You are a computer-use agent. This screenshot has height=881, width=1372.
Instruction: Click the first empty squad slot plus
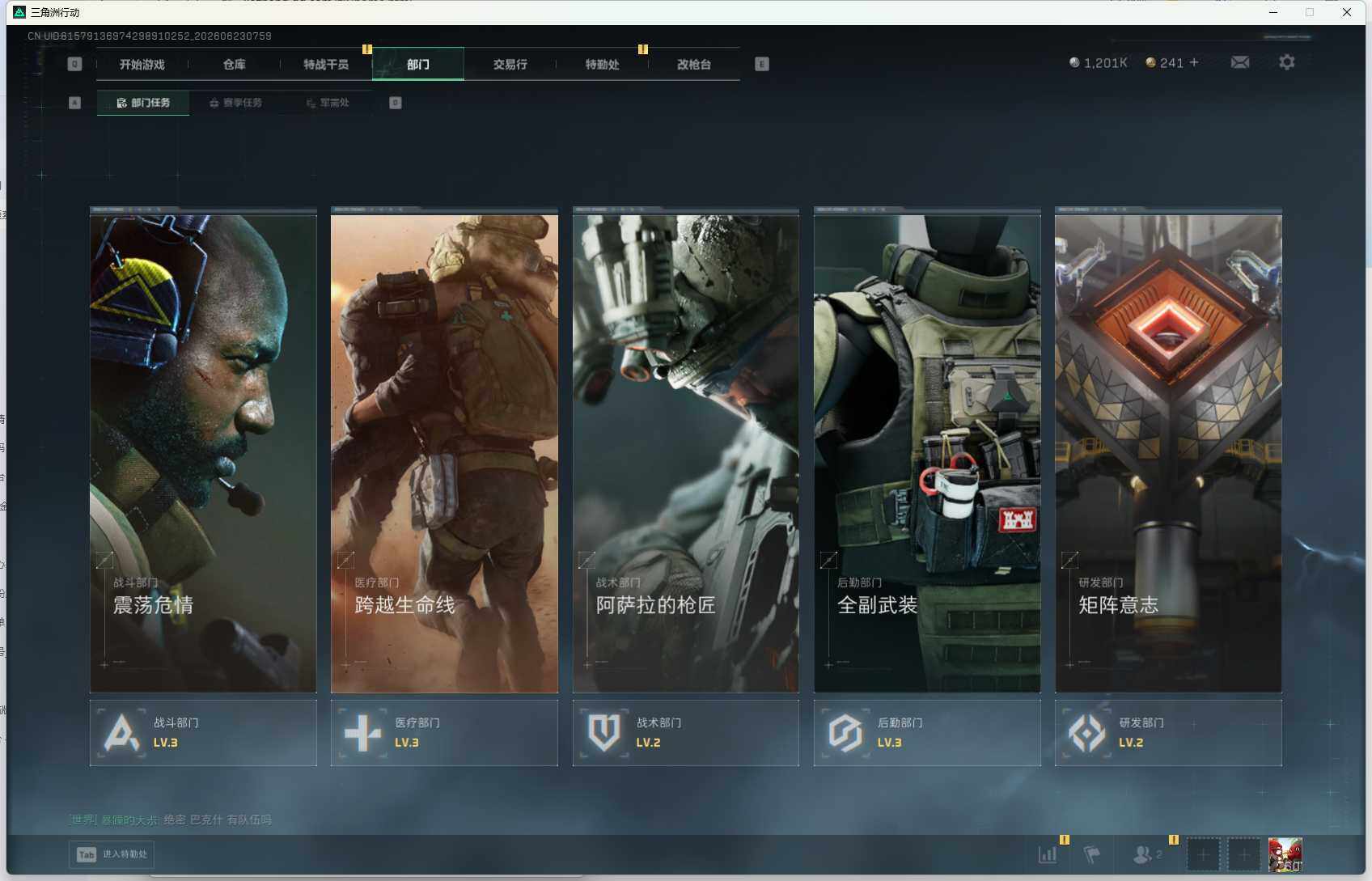[x=1203, y=854]
